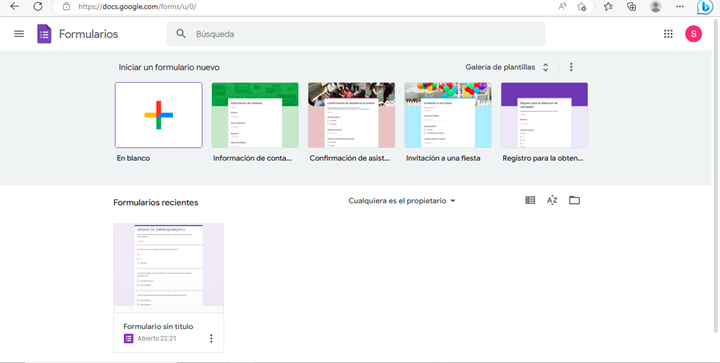Create a blank form (En blanco)
This screenshot has width=720, height=363.
coord(158,115)
